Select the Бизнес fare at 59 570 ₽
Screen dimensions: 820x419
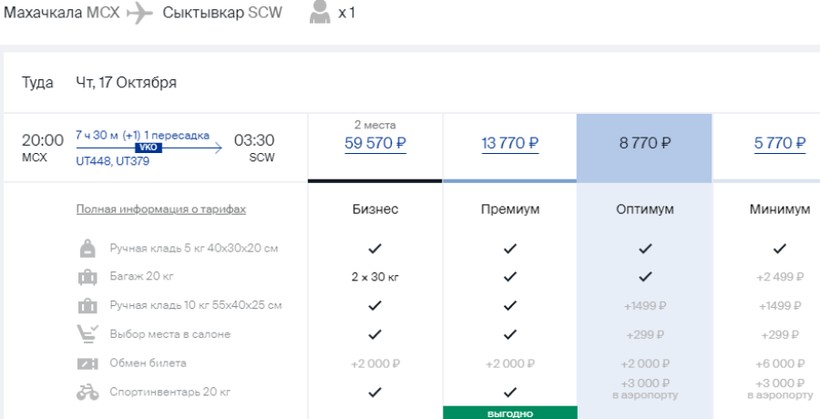point(374,143)
